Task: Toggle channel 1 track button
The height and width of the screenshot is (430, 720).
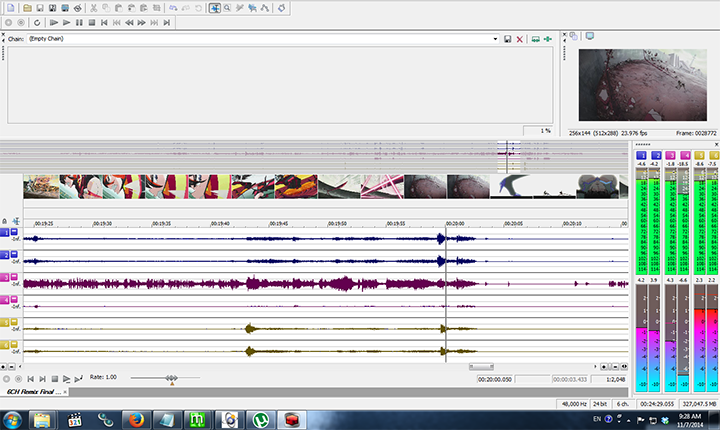Action: 6,233
